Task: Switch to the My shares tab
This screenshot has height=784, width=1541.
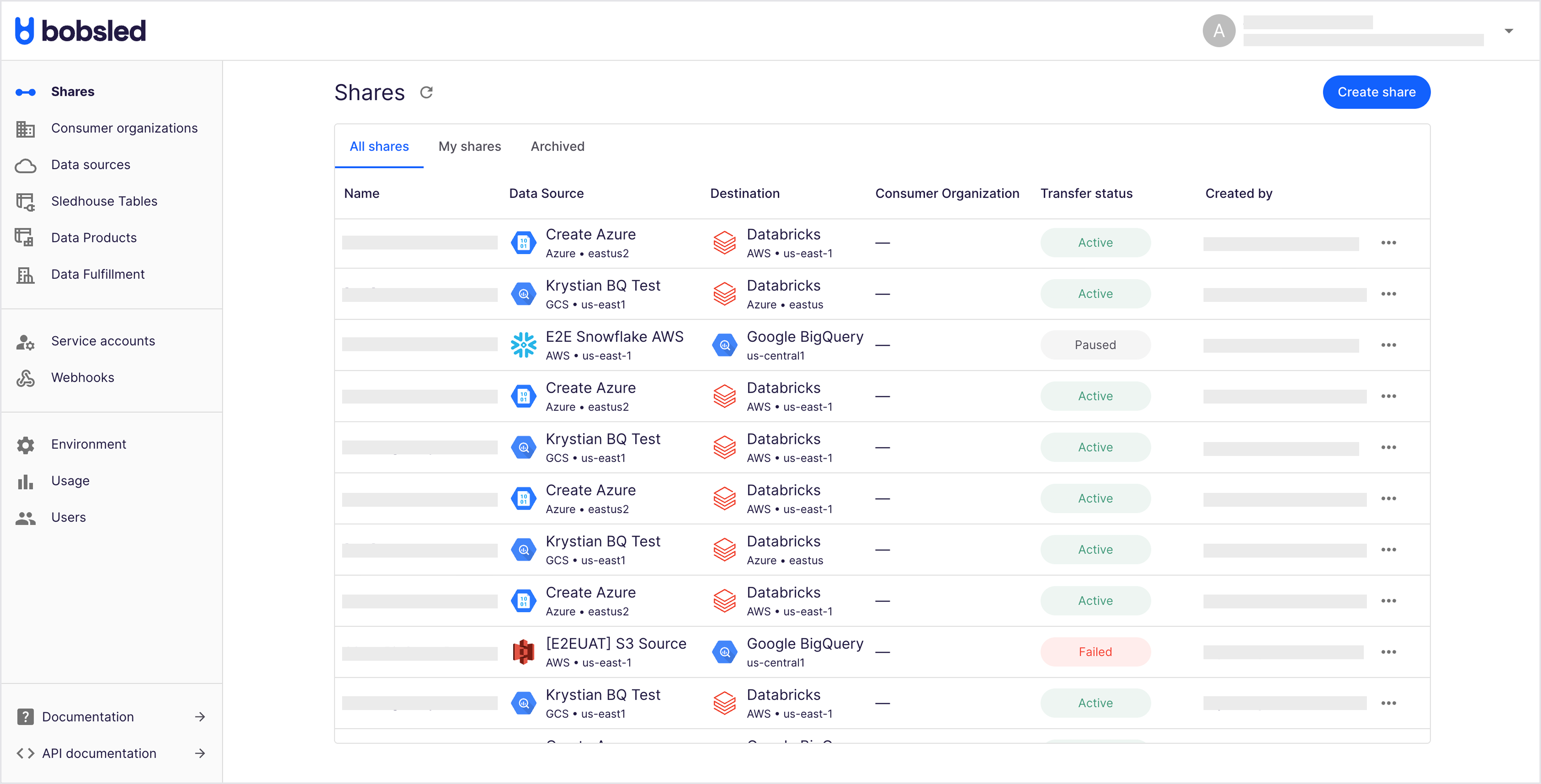Action: click(x=470, y=146)
